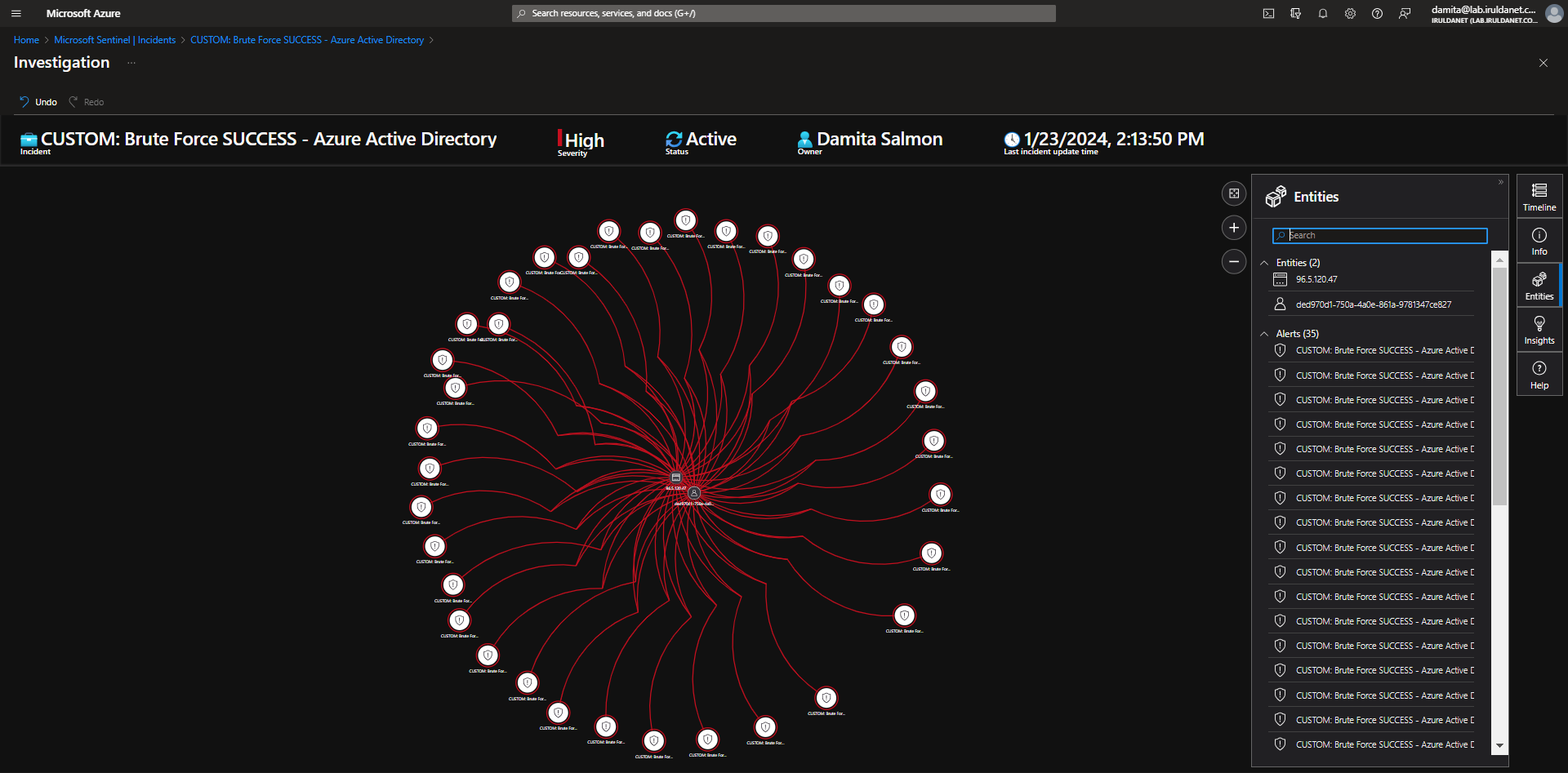
Task: Open the CUSTOM: Brute Force SUCCESS breadcrumb link
Action: (307, 40)
